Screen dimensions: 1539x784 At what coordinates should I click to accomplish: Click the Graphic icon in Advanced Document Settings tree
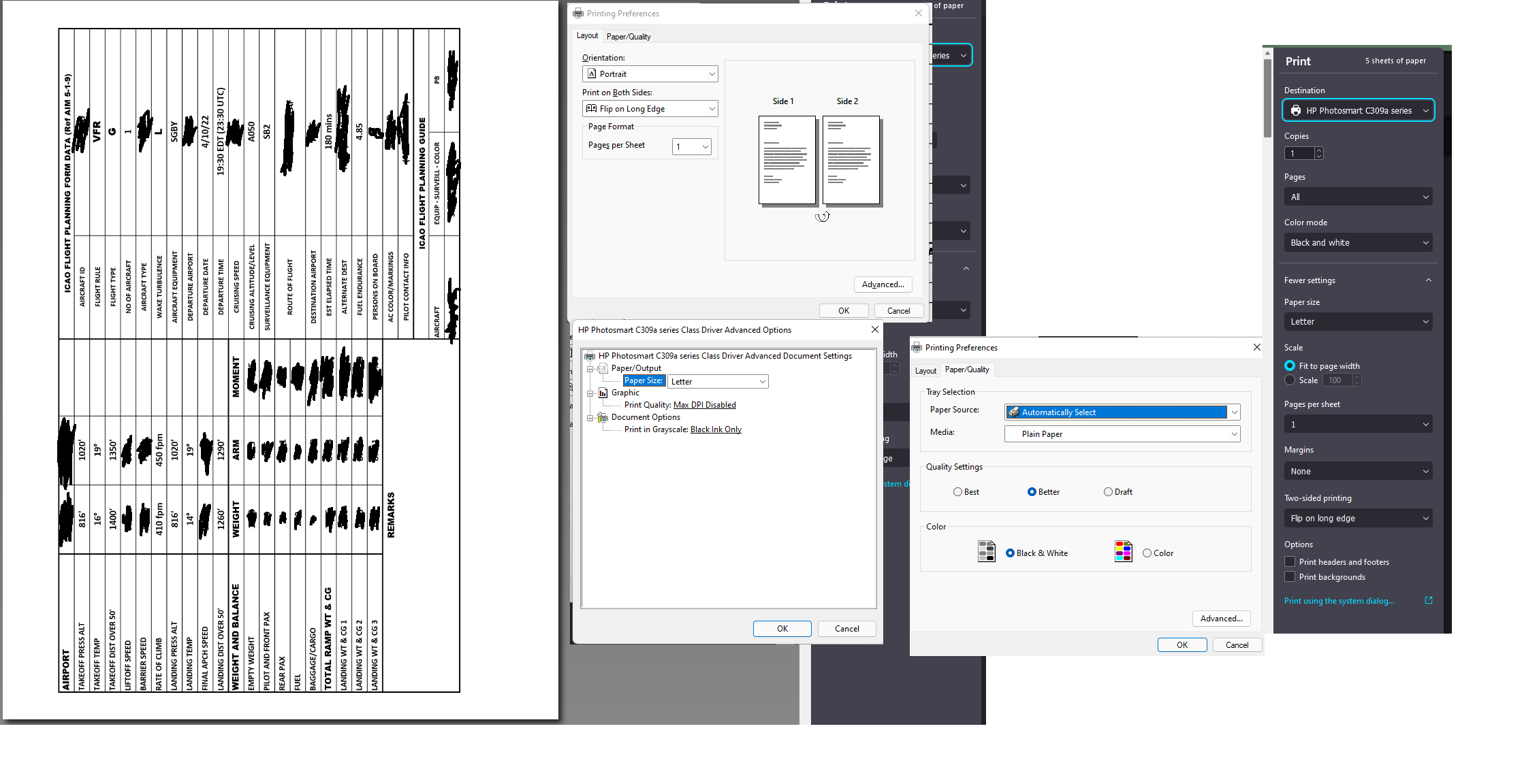coord(603,393)
